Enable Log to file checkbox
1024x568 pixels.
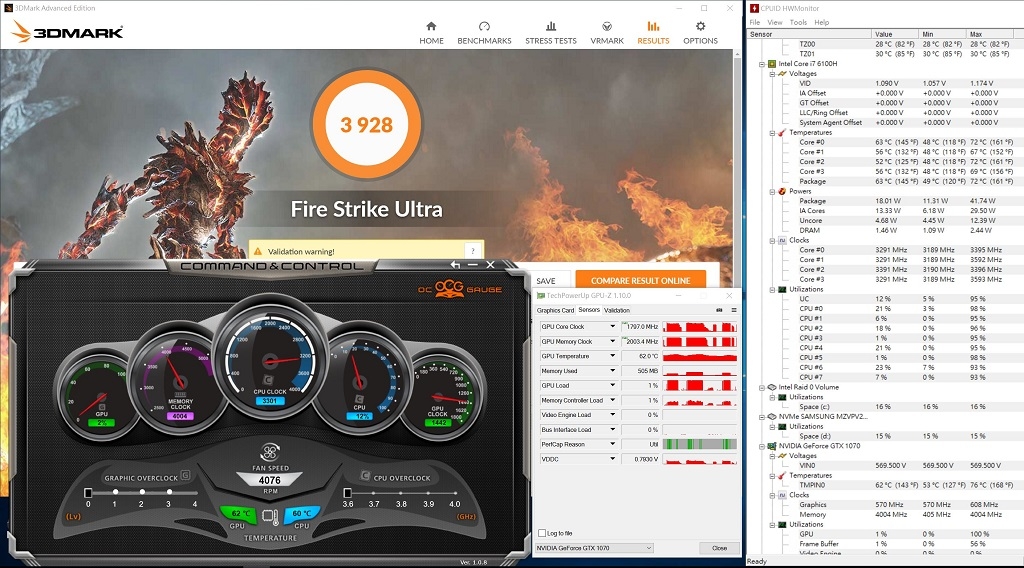click(542, 533)
